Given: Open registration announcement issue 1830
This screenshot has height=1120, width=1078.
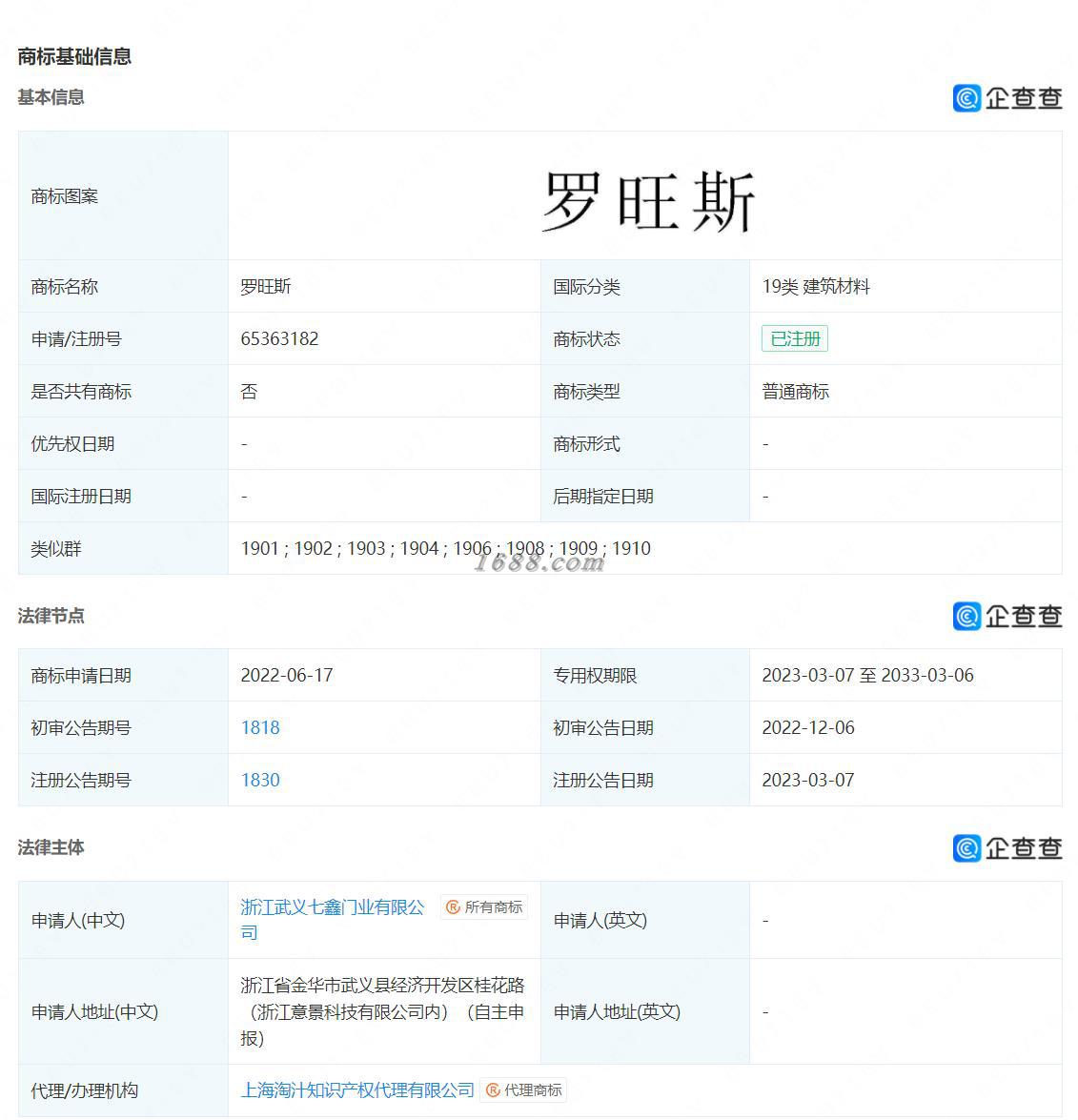Looking at the screenshot, I should click(x=260, y=780).
